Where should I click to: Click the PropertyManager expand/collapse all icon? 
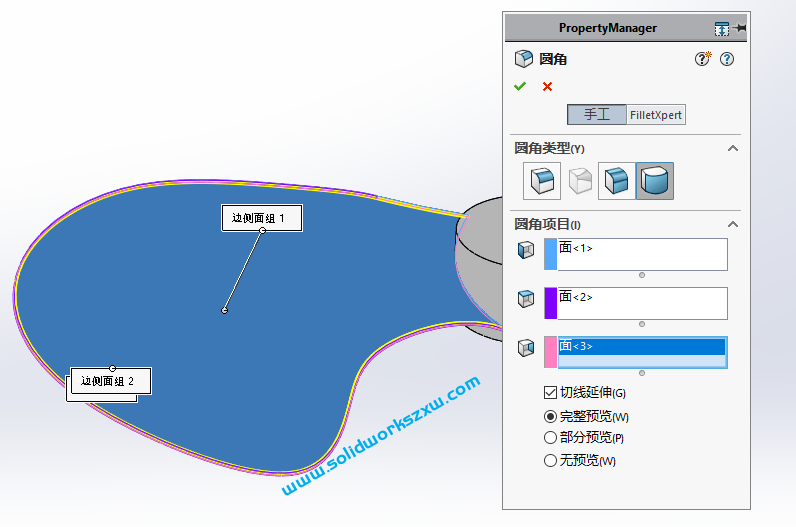(721, 29)
